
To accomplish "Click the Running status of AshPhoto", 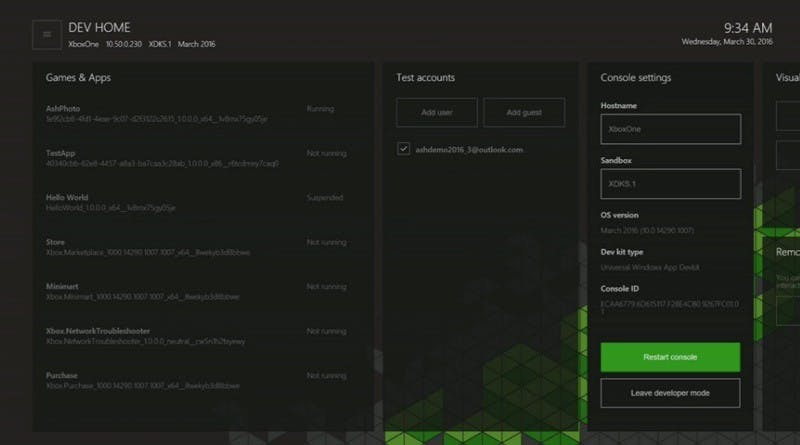I will 320,109.
